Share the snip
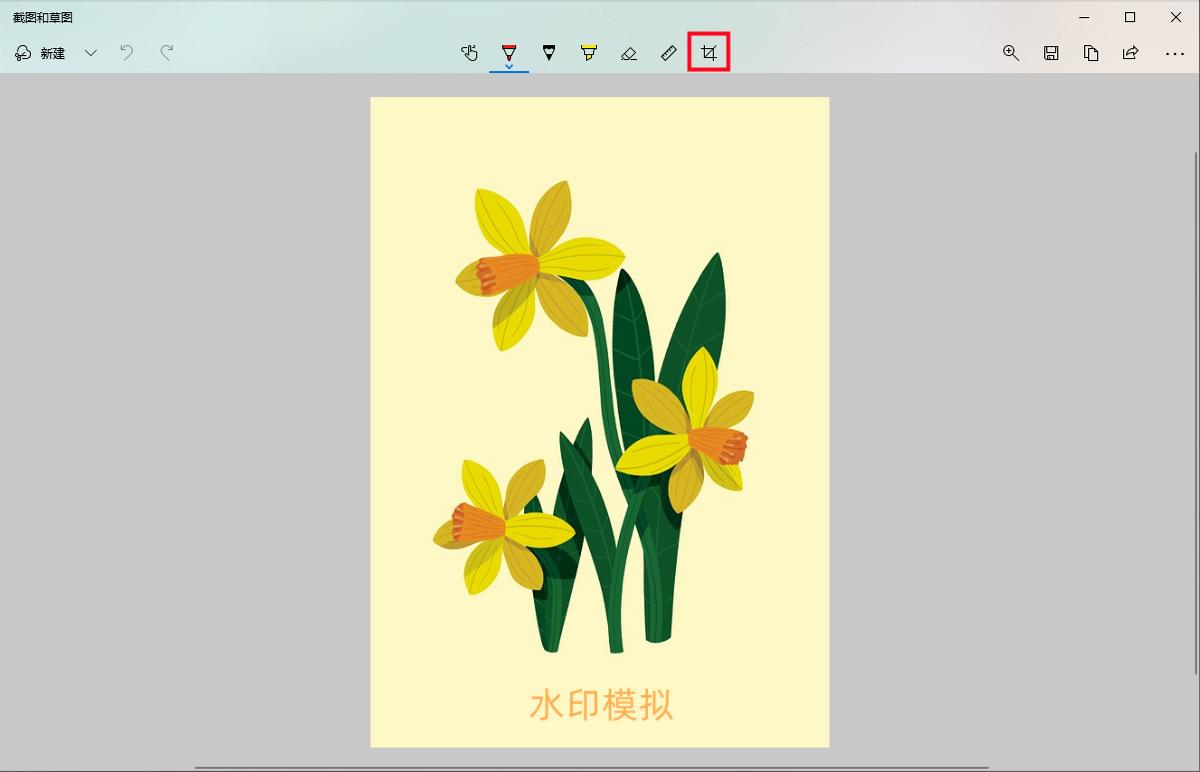1200x772 pixels. point(1131,53)
